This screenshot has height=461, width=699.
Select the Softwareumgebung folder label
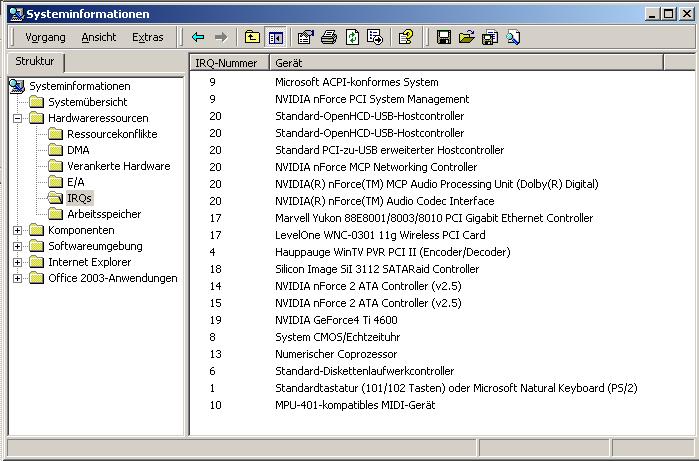click(95, 246)
